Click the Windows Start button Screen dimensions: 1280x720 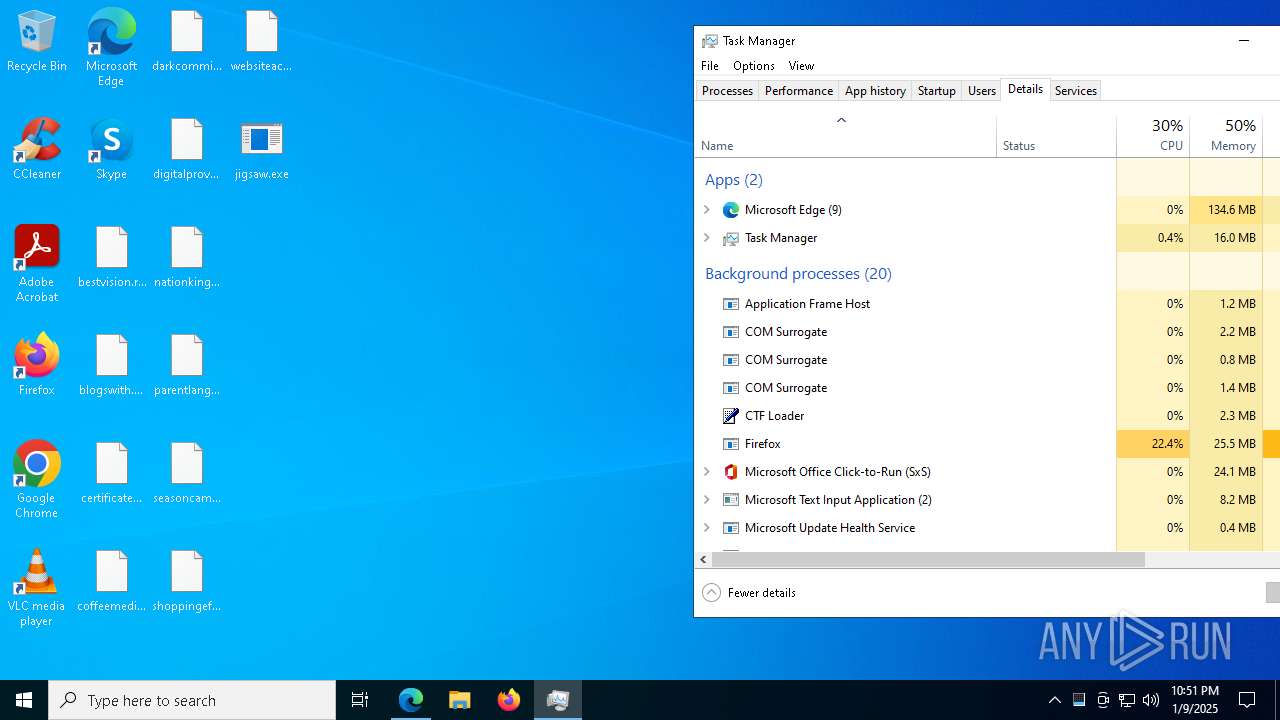pos(24,700)
